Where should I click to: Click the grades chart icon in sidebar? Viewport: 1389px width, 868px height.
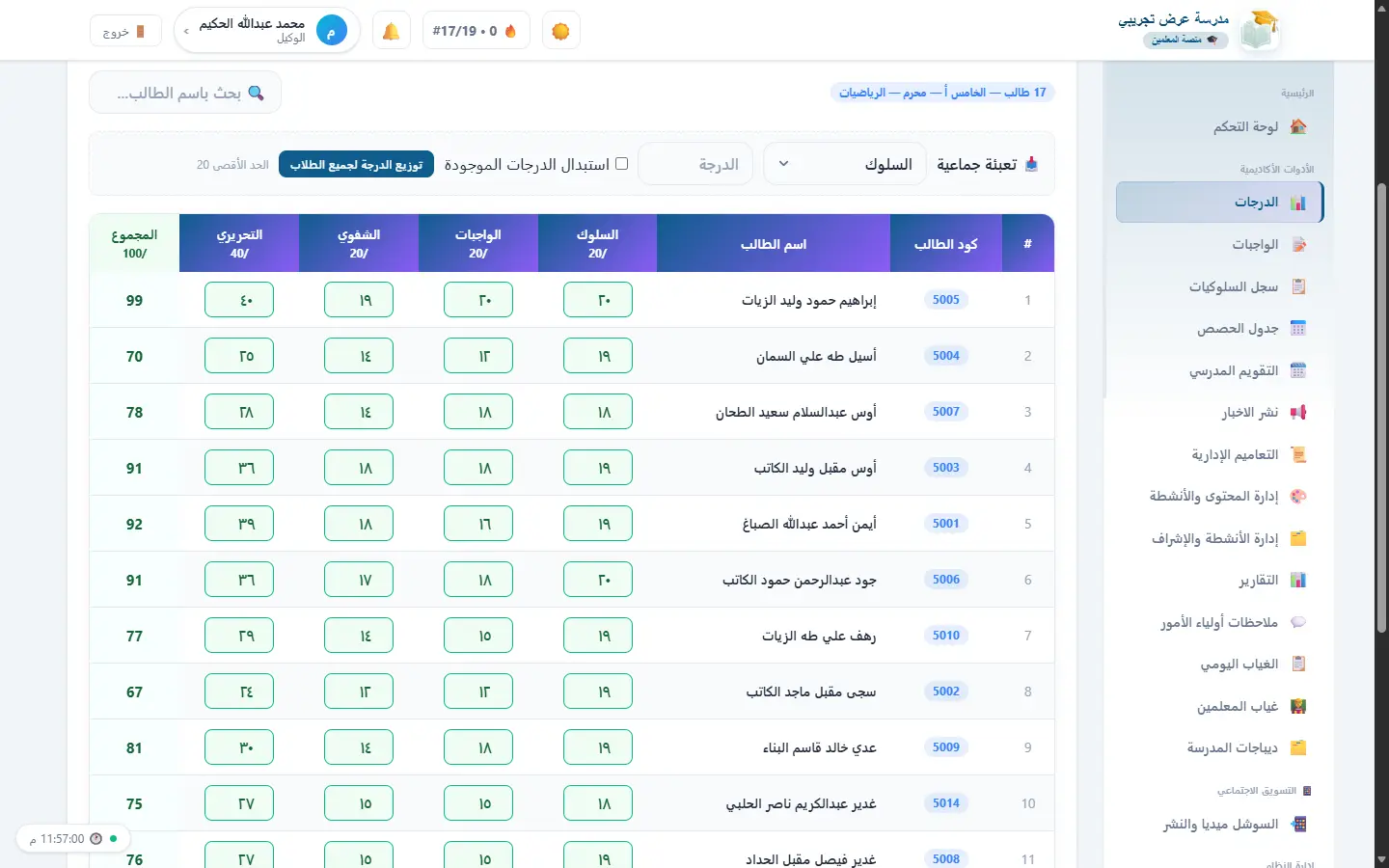pyautogui.click(x=1298, y=203)
